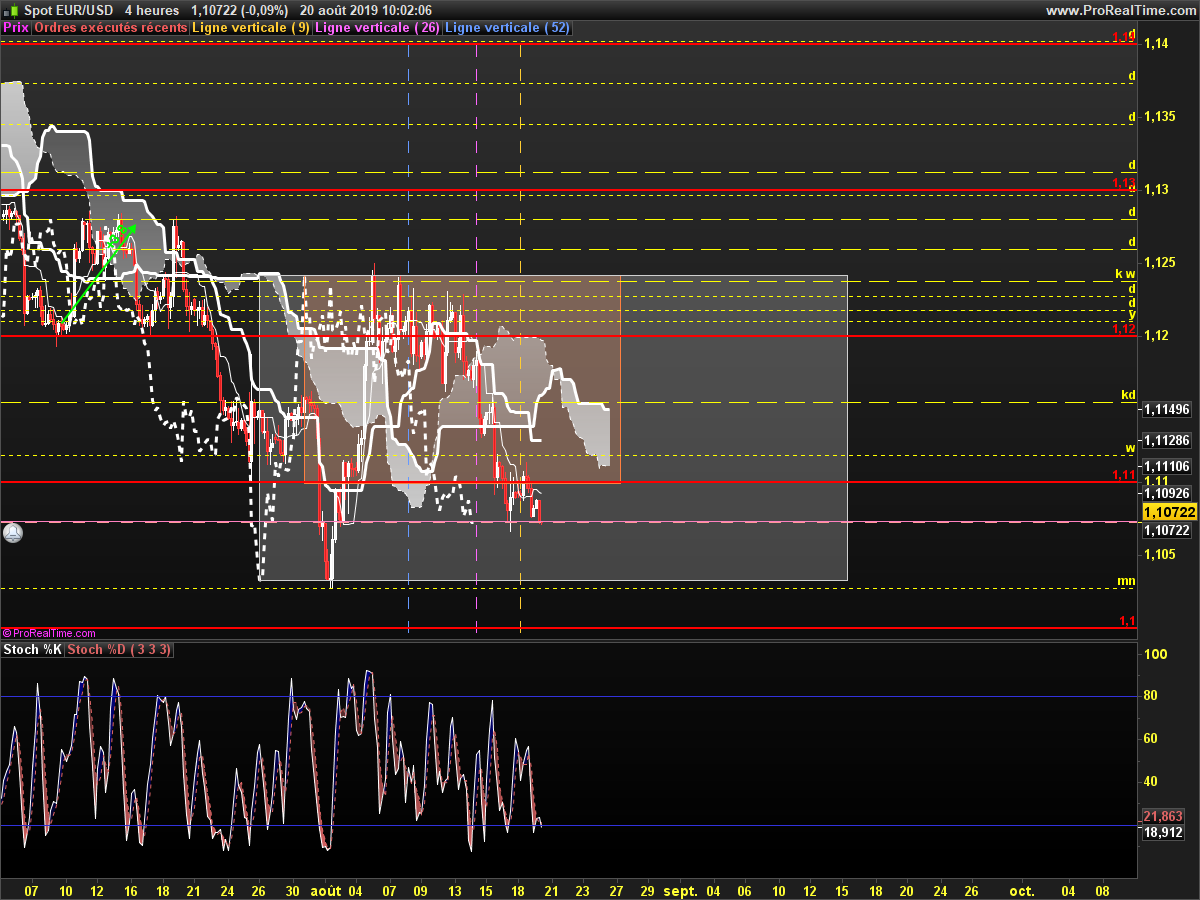Click the round alert icon on chart's left edge

pos(12,533)
